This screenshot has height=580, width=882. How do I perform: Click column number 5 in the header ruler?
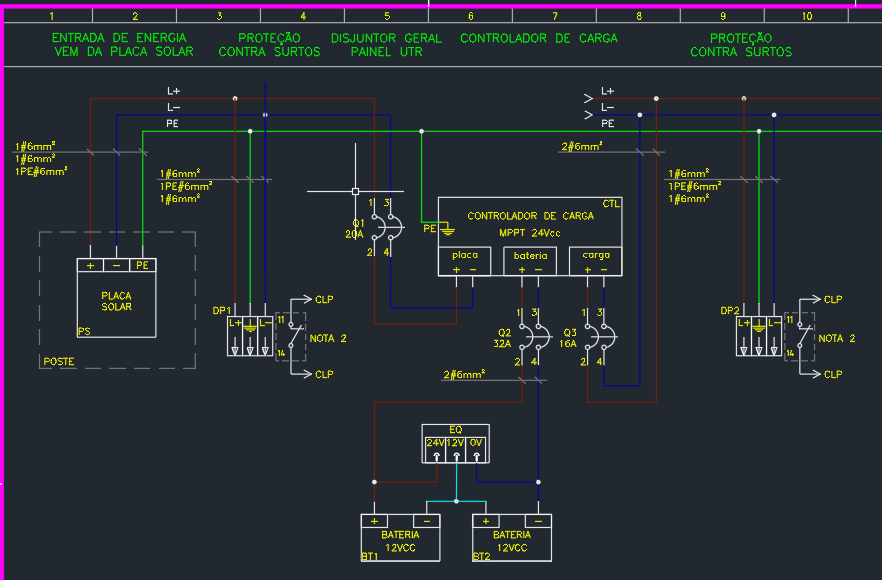387,16
